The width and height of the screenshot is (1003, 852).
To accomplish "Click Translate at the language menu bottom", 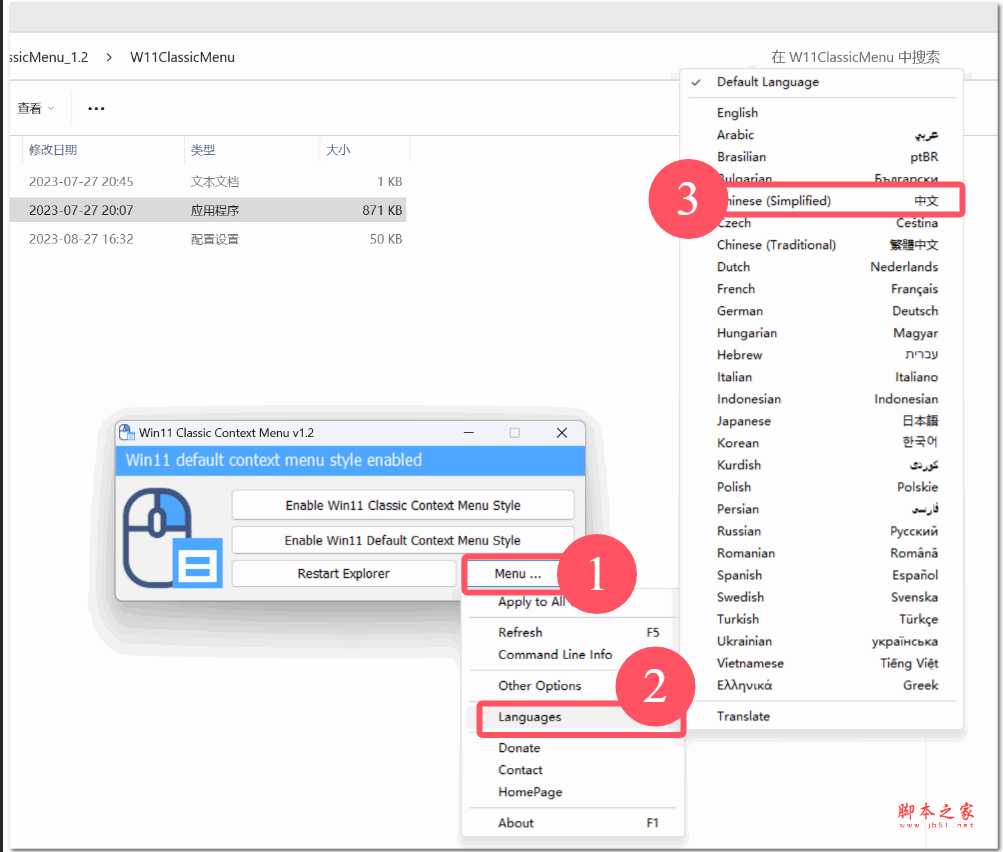I will pyautogui.click(x=821, y=716).
